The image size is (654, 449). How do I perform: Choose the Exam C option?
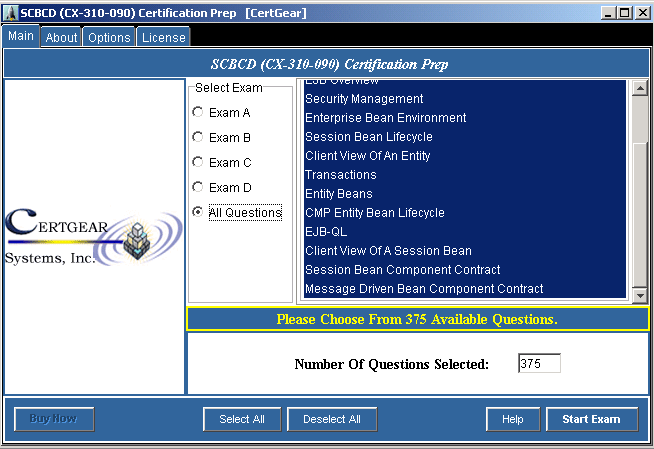click(x=198, y=162)
